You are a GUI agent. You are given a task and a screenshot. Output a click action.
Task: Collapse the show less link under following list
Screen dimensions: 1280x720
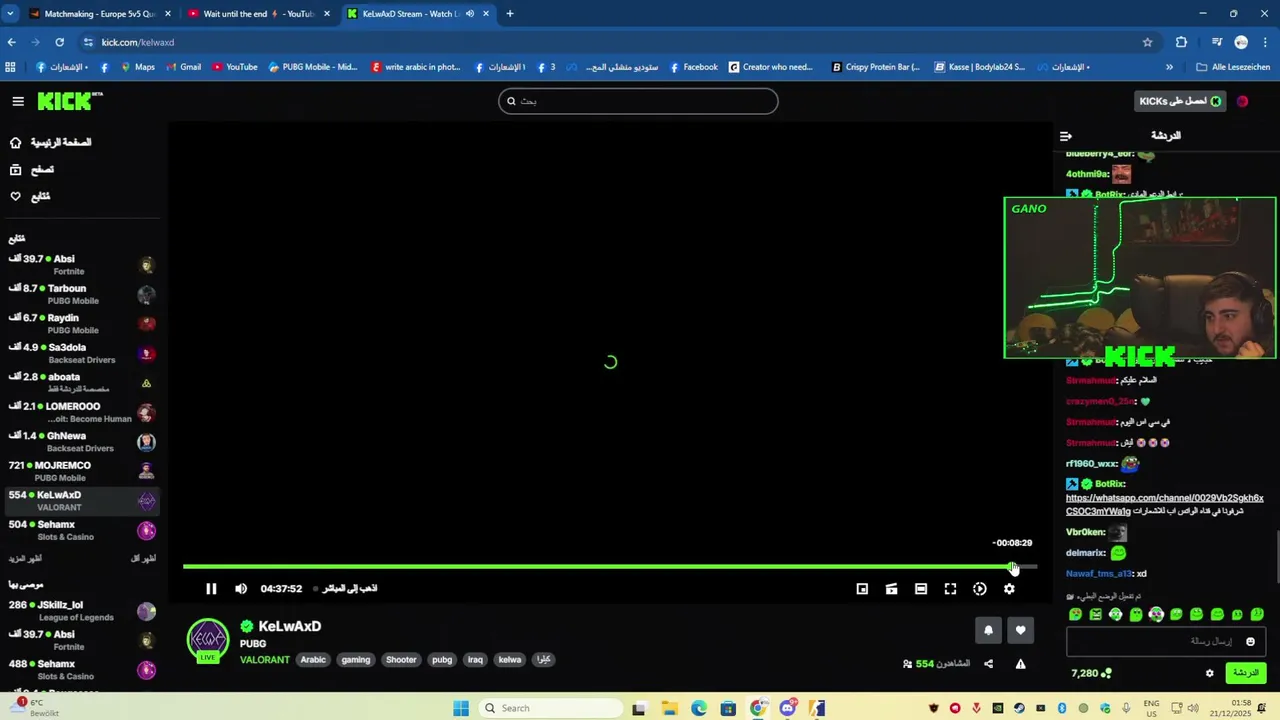pyautogui.click(x=143, y=558)
